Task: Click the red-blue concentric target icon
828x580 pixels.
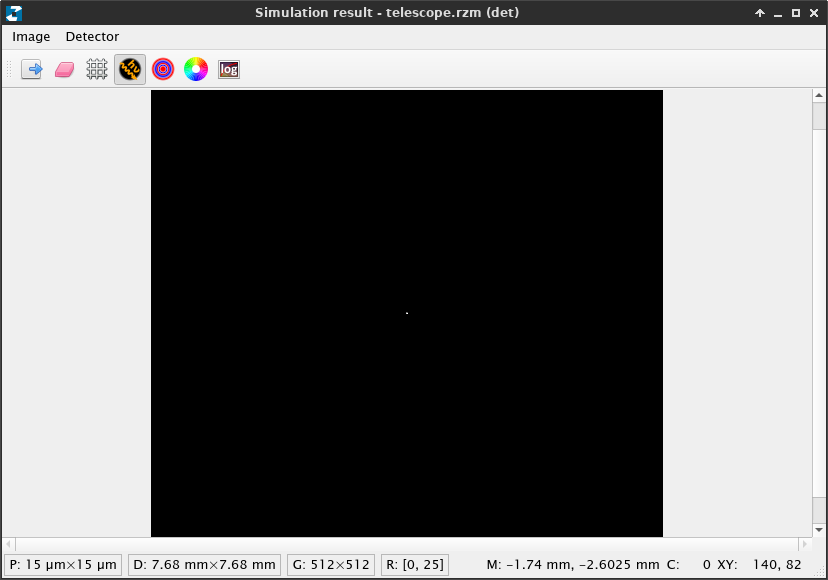Action: click(x=163, y=69)
